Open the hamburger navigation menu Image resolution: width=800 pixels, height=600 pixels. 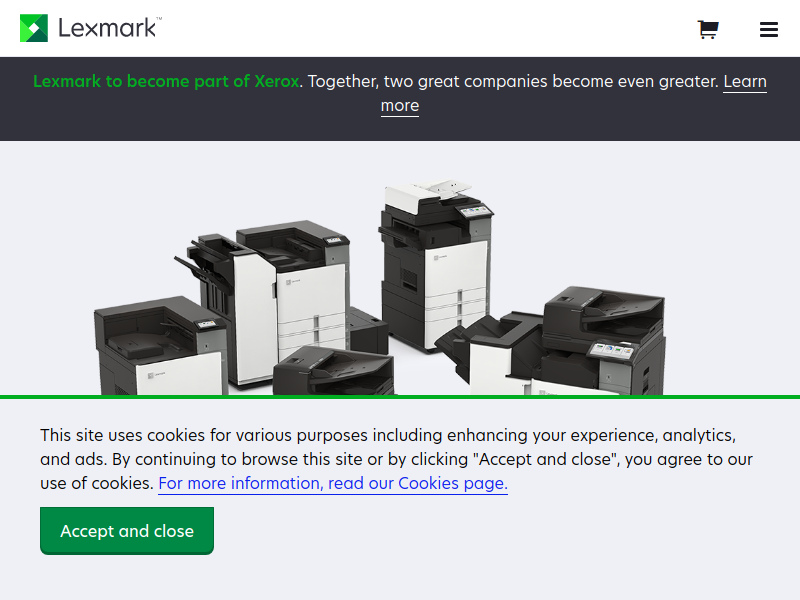pyautogui.click(x=768, y=29)
